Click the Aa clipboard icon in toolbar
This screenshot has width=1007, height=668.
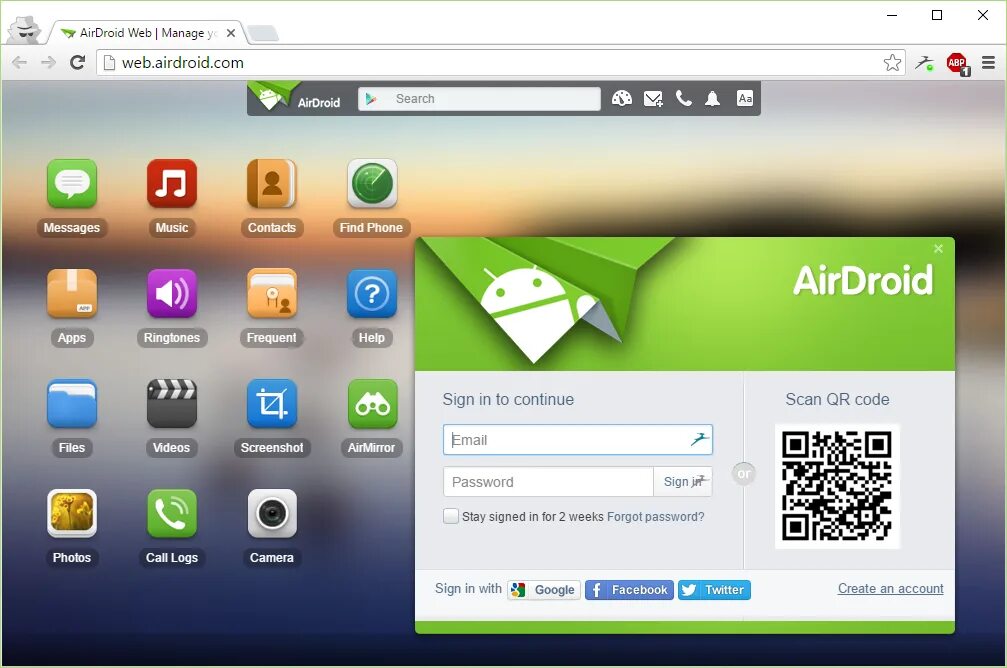coord(745,98)
